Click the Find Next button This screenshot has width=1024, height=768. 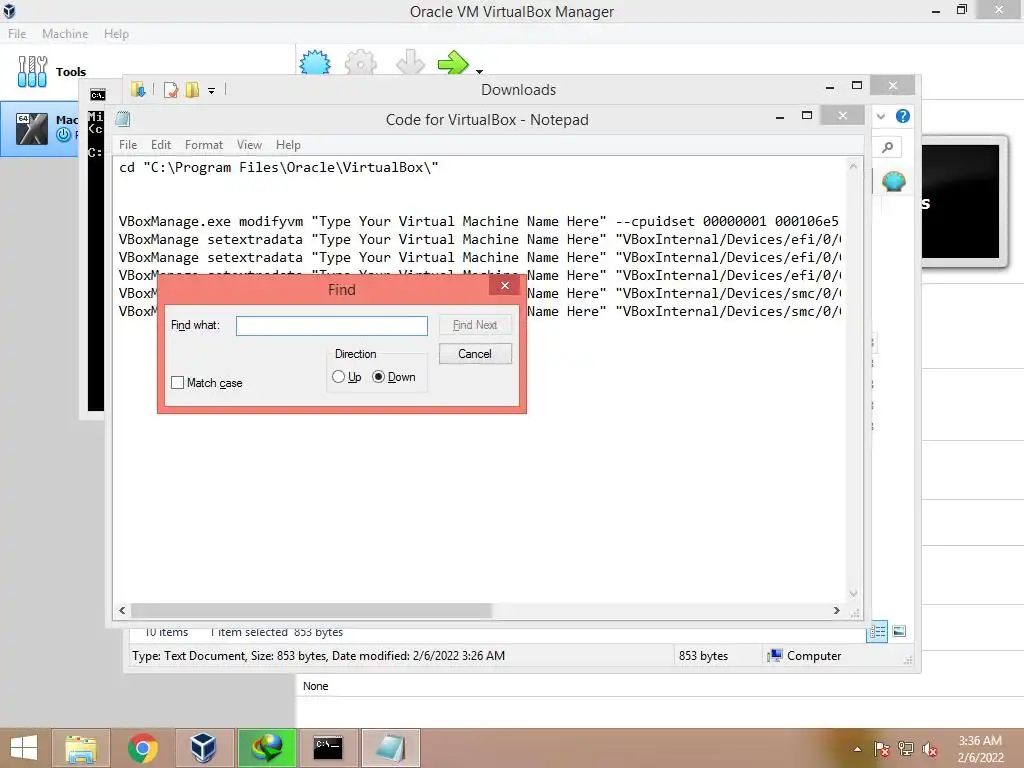475,325
